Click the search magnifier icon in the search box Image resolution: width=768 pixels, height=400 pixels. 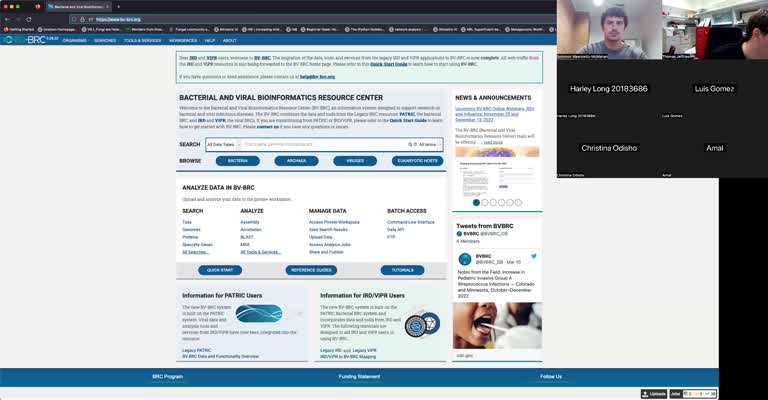(x=410, y=144)
